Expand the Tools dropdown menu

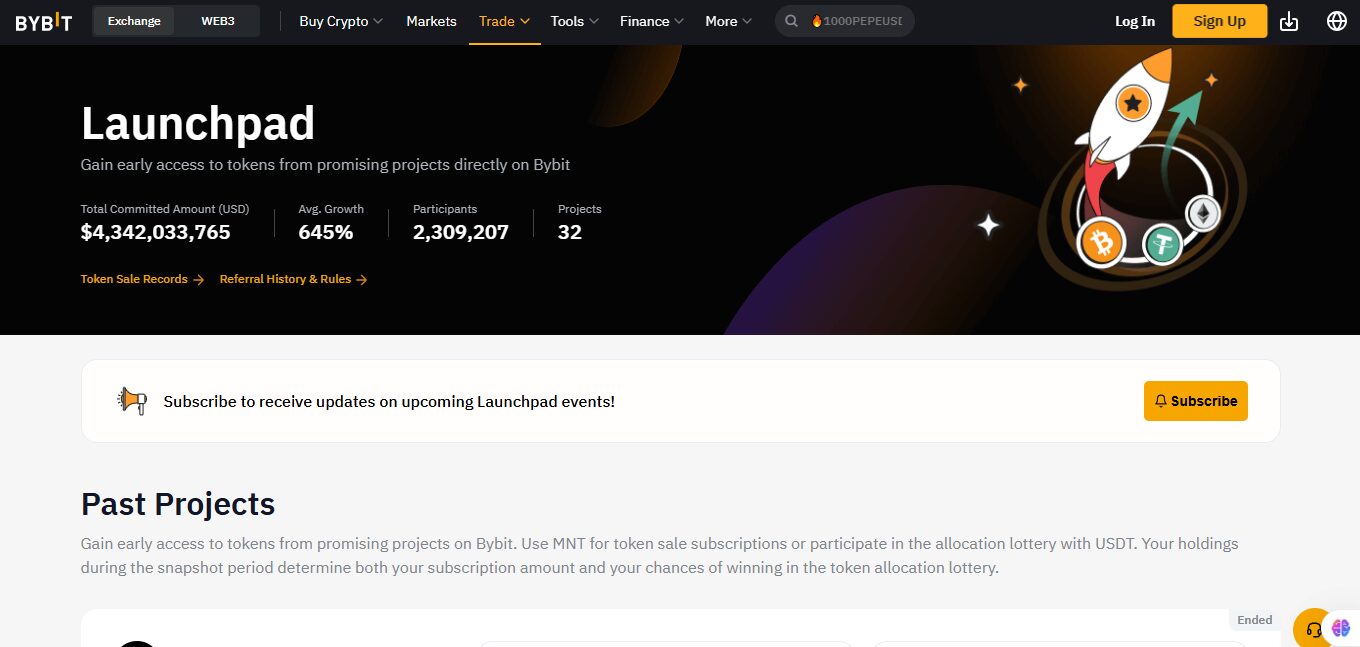click(x=574, y=21)
